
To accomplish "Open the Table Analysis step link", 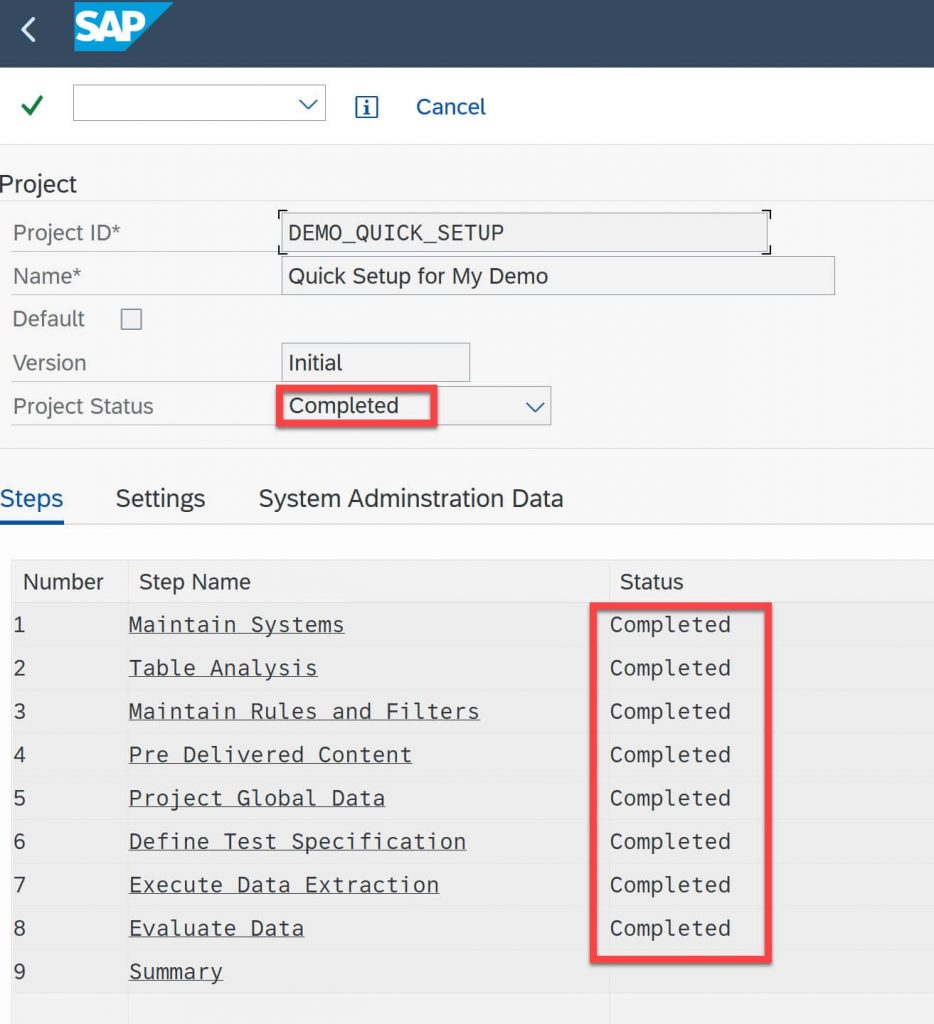I will coord(223,668).
